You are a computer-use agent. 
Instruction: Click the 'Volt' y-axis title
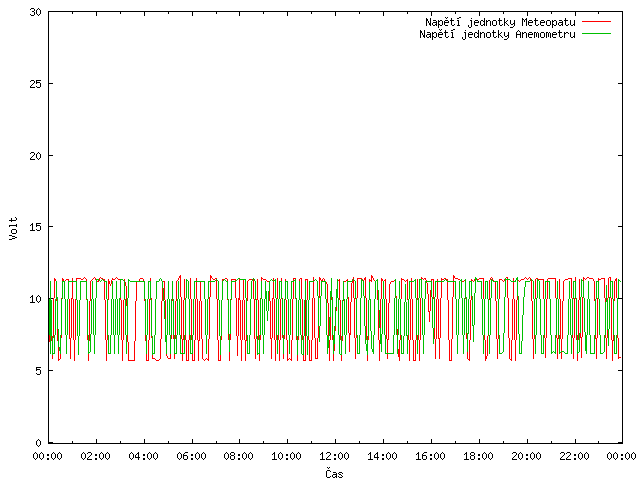point(13,228)
